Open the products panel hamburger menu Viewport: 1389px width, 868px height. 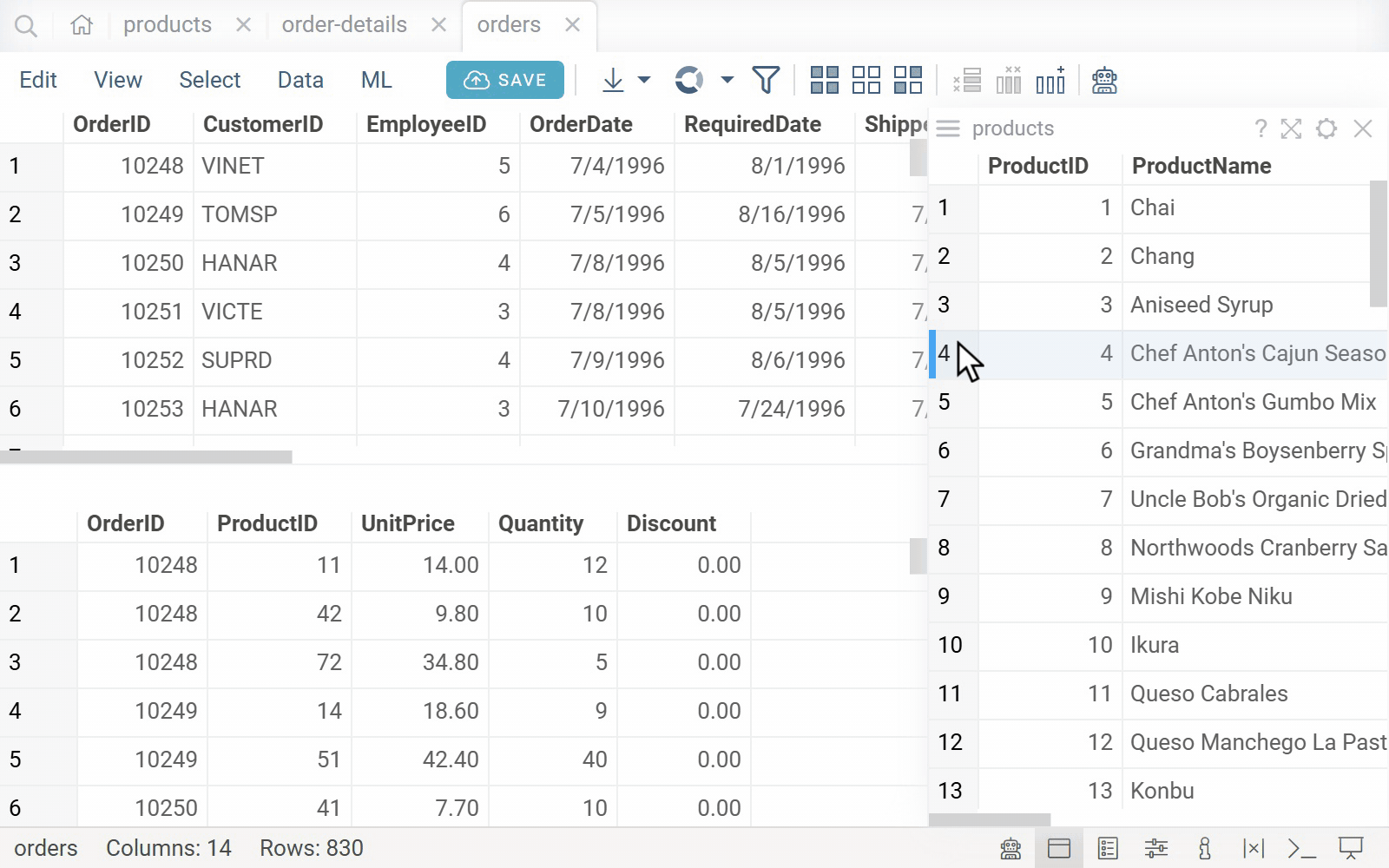(x=948, y=128)
